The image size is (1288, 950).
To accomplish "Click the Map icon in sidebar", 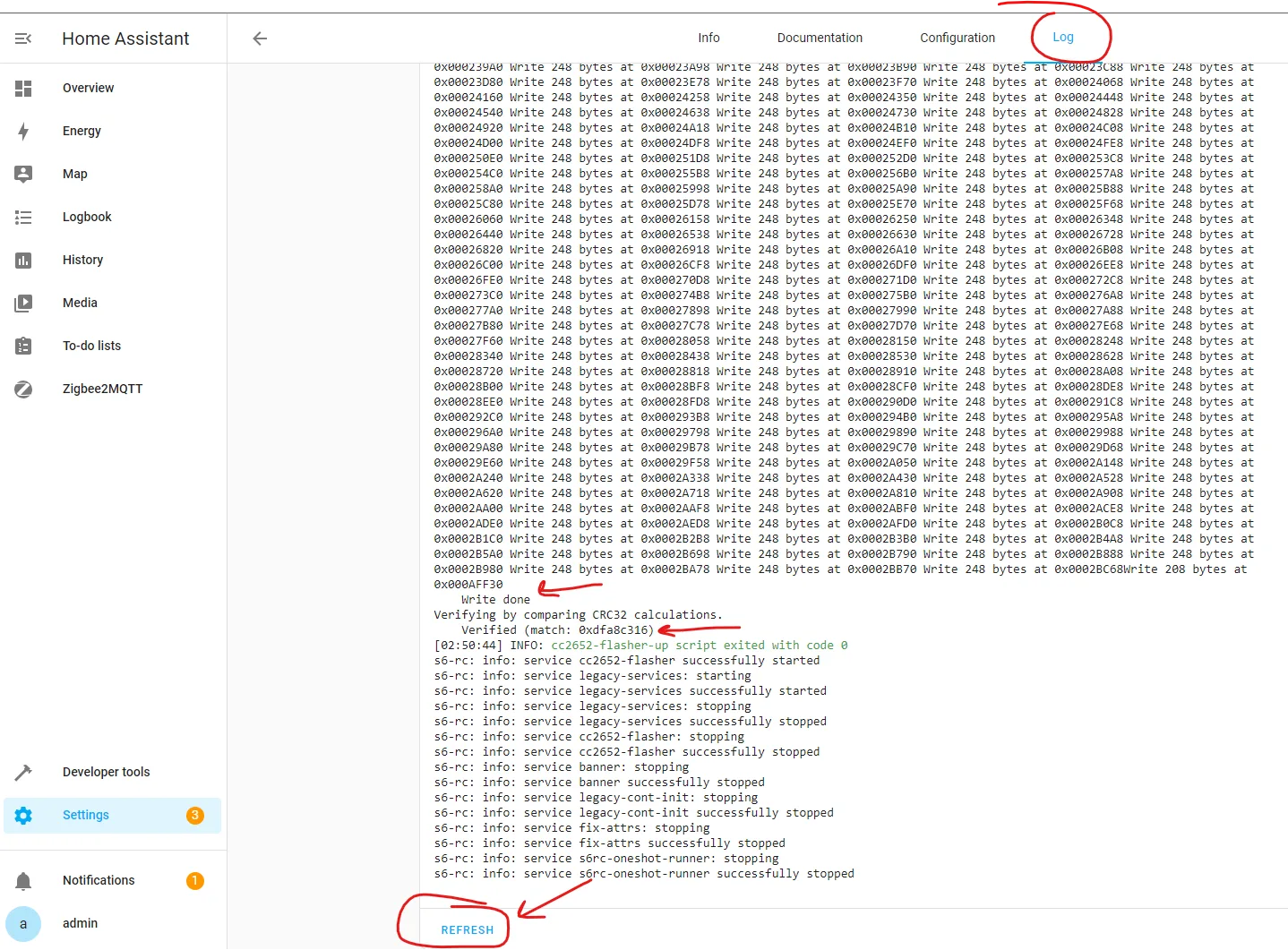I will coord(23,174).
